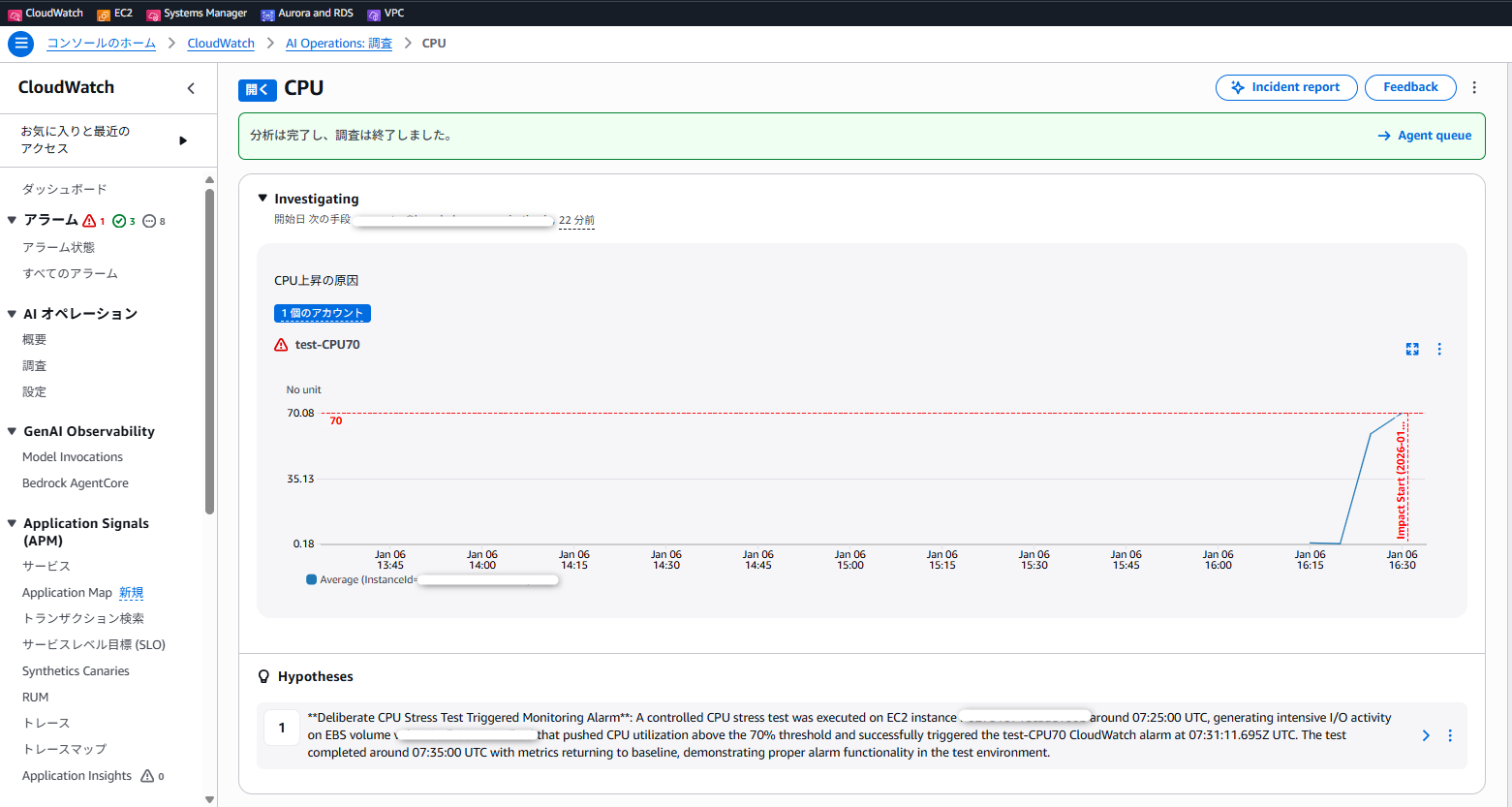This screenshot has width=1512, height=807.
Task: Click the 1 個のアカウント badge
Action: click(323, 313)
